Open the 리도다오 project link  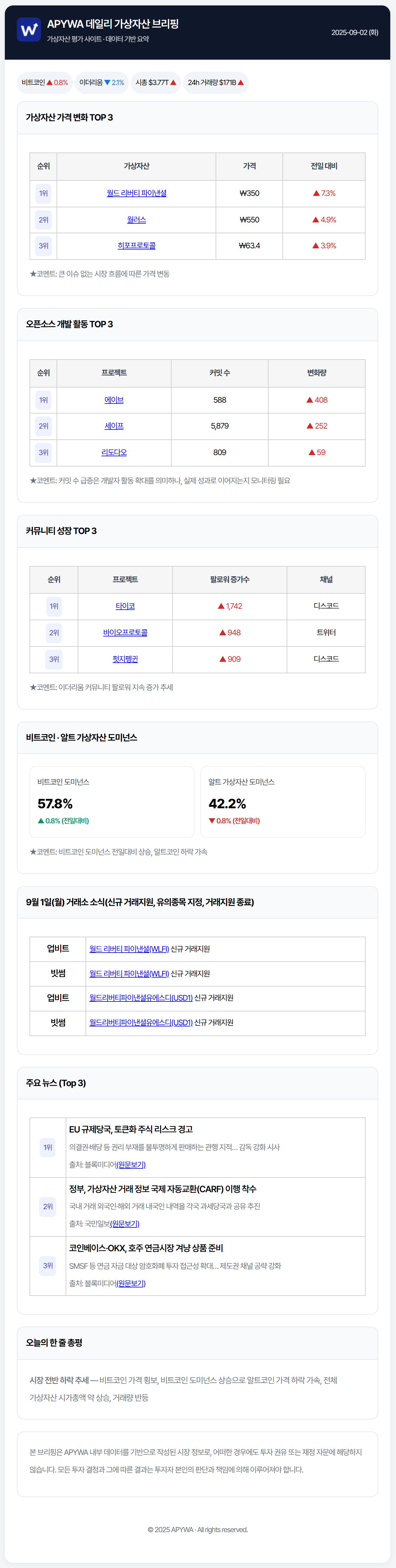click(114, 452)
